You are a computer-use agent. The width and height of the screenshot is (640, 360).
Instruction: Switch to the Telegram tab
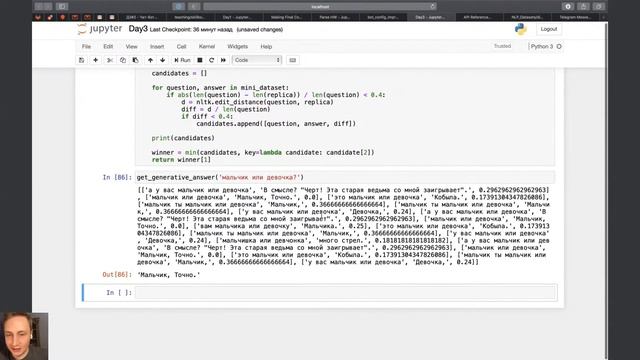(x=575, y=17)
